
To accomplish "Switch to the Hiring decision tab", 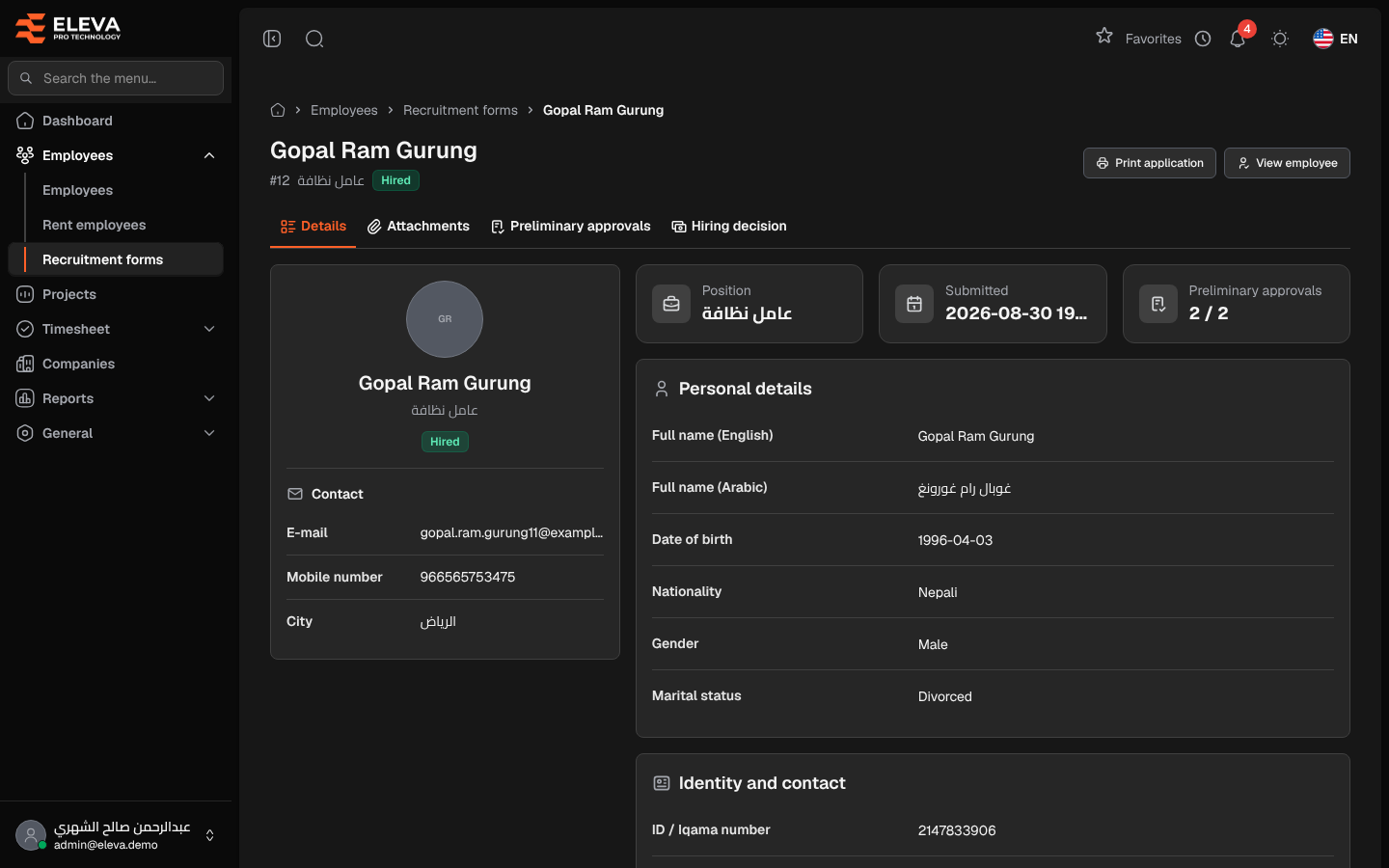I will 729,227.
